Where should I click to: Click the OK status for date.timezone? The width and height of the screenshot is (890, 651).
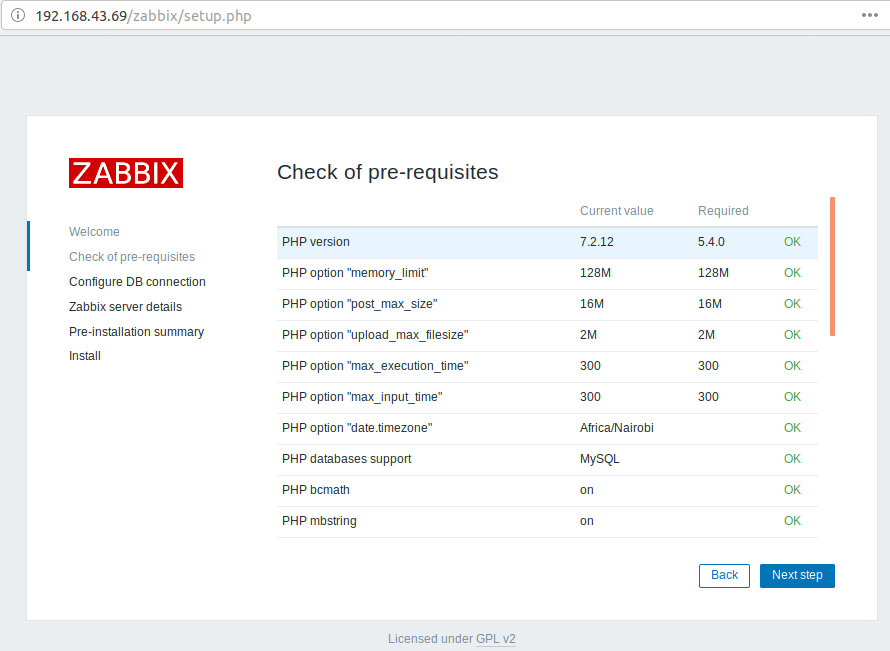[x=792, y=428]
